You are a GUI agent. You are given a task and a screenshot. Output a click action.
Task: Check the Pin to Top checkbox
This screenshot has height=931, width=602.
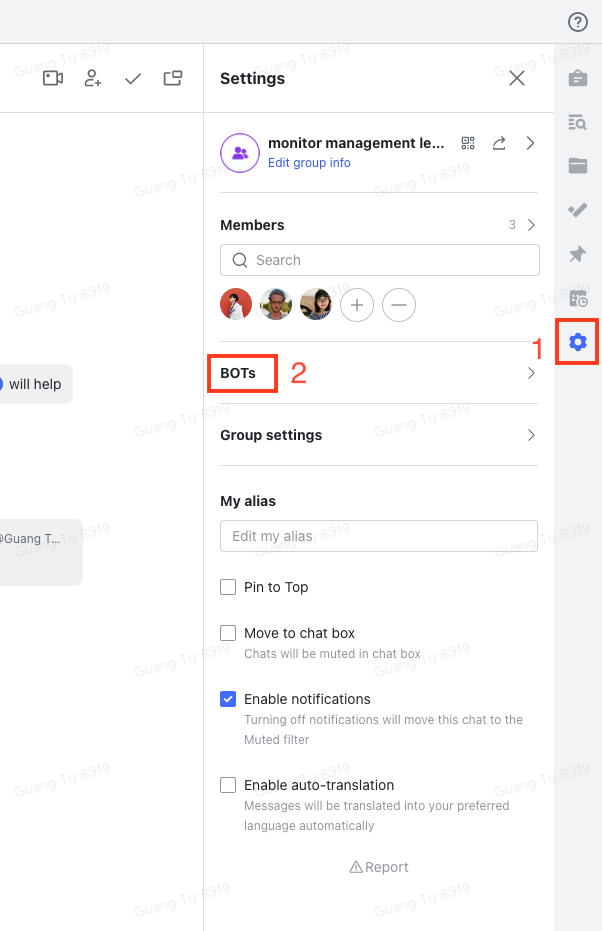click(228, 587)
